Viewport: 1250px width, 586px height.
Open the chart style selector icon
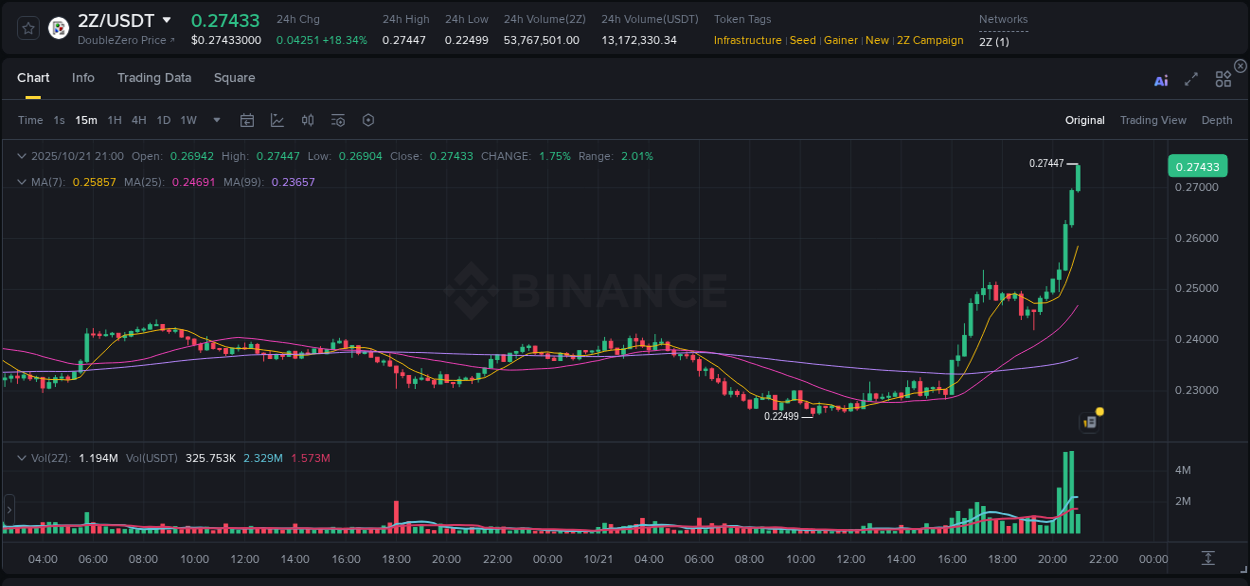coord(277,120)
